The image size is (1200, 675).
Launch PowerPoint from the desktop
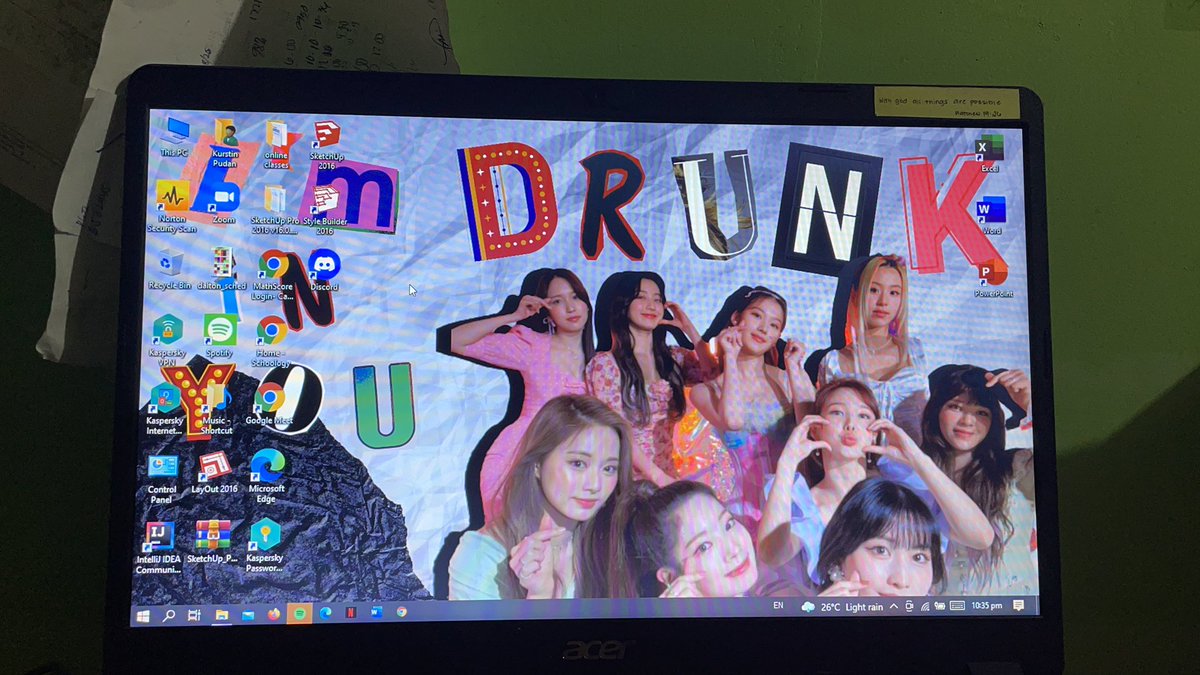tap(993, 279)
